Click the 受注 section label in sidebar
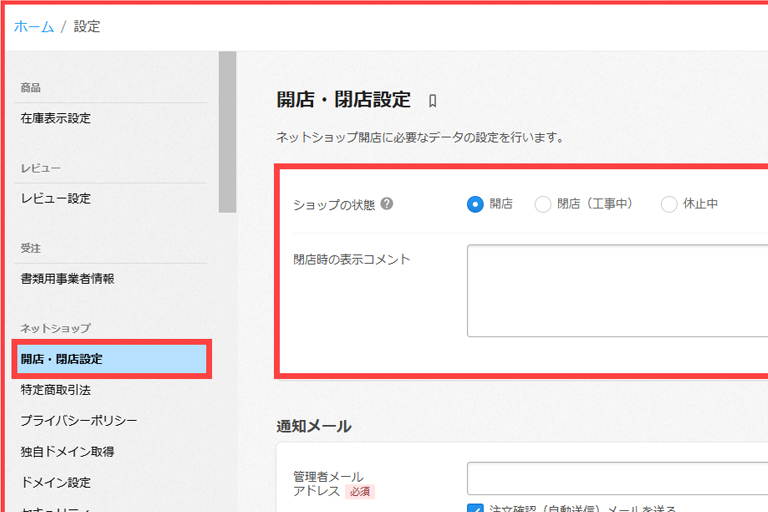Viewport: 768px width, 512px height. (30, 248)
